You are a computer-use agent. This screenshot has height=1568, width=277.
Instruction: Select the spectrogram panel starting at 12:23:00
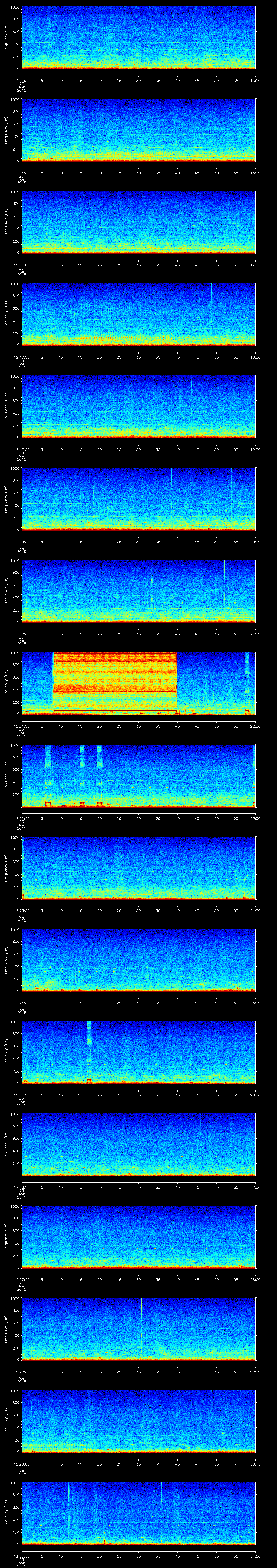[x=139, y=868]
